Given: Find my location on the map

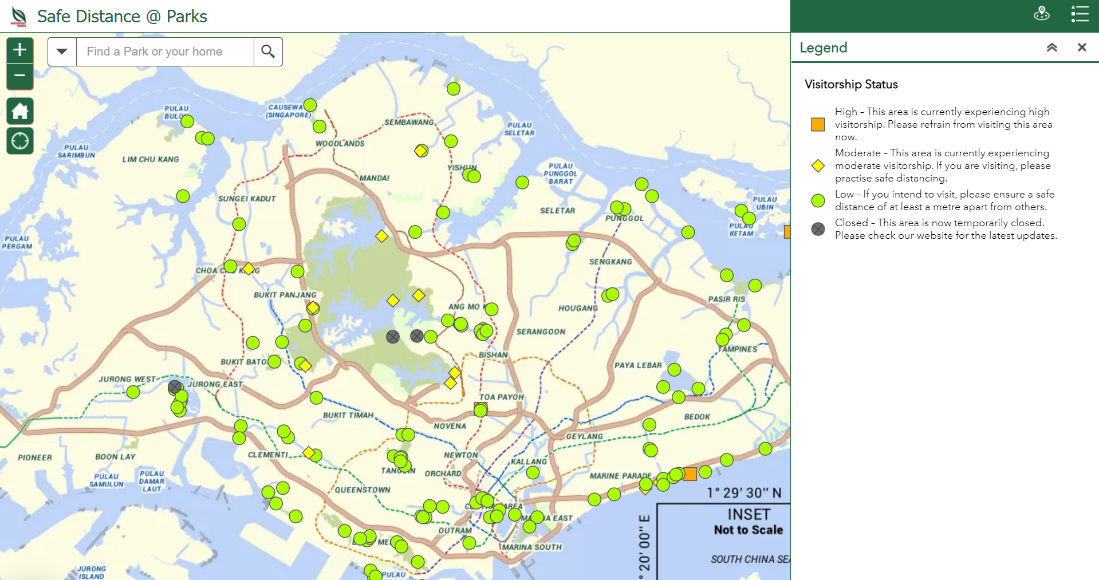Looking at the screenshot, I should pyautogui.click(x=20, y=141).
